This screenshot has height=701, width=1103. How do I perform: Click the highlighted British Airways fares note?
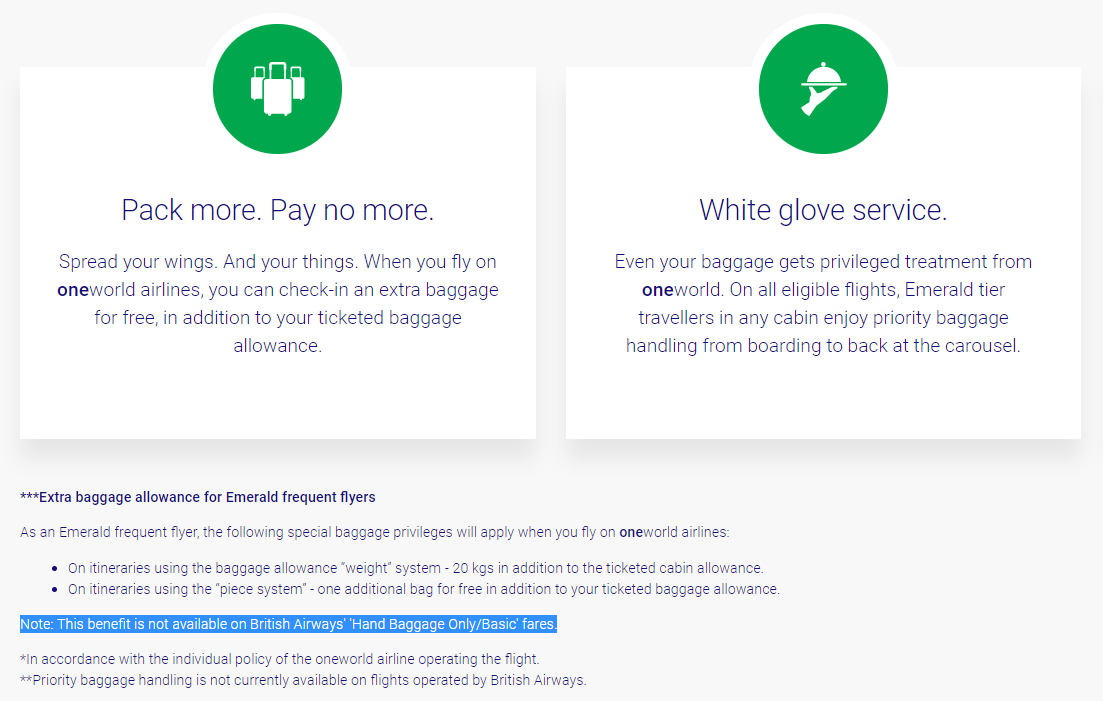(x=288, y=624)
